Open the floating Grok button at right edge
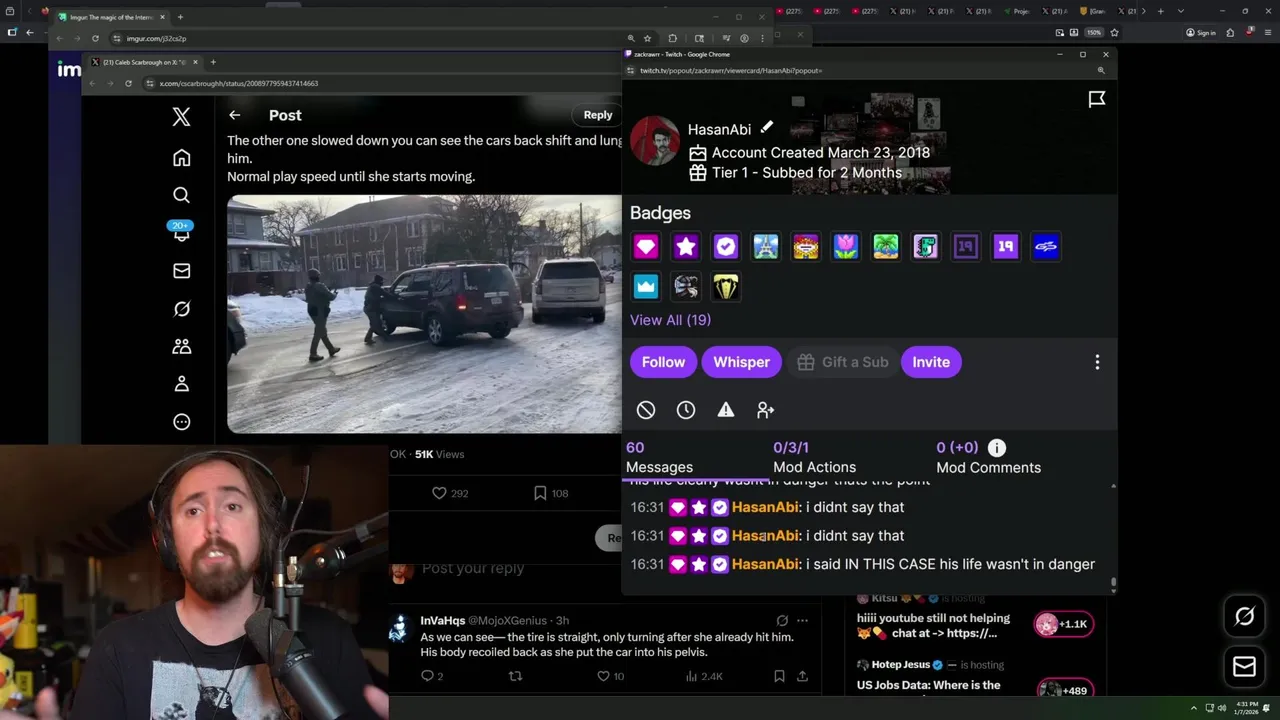This screenshot has height=720, width=1280. pos(1244,617)
